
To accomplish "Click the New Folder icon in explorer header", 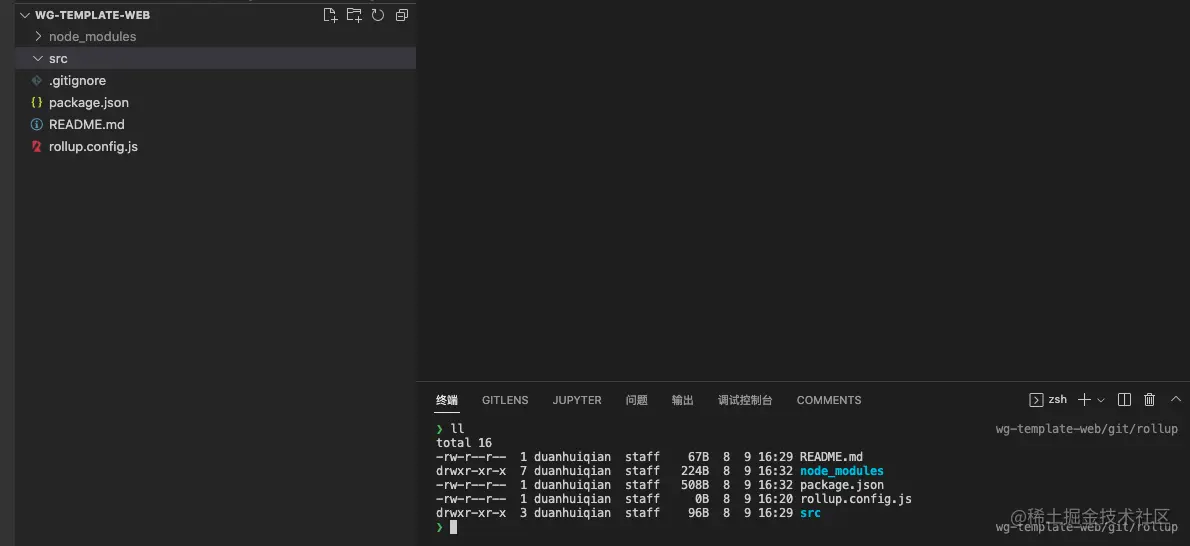I will (x=354, y=14).
